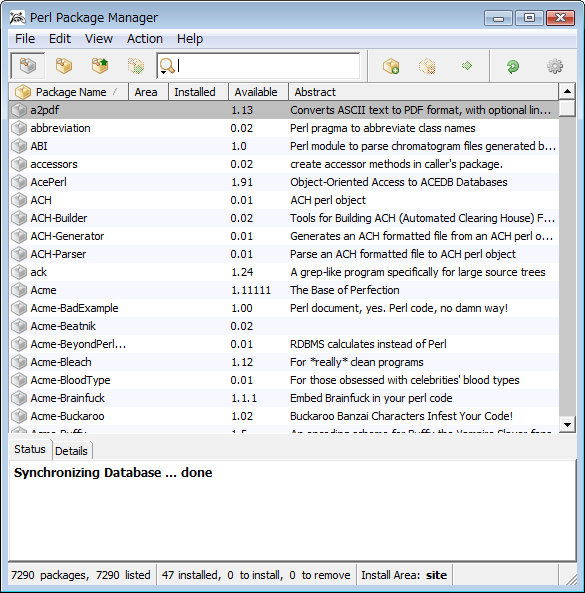This screenshot has width=585, height=593.
Task: Click abstract "RDBMS calculates instead of Perl"
Action: click(368, 344)
